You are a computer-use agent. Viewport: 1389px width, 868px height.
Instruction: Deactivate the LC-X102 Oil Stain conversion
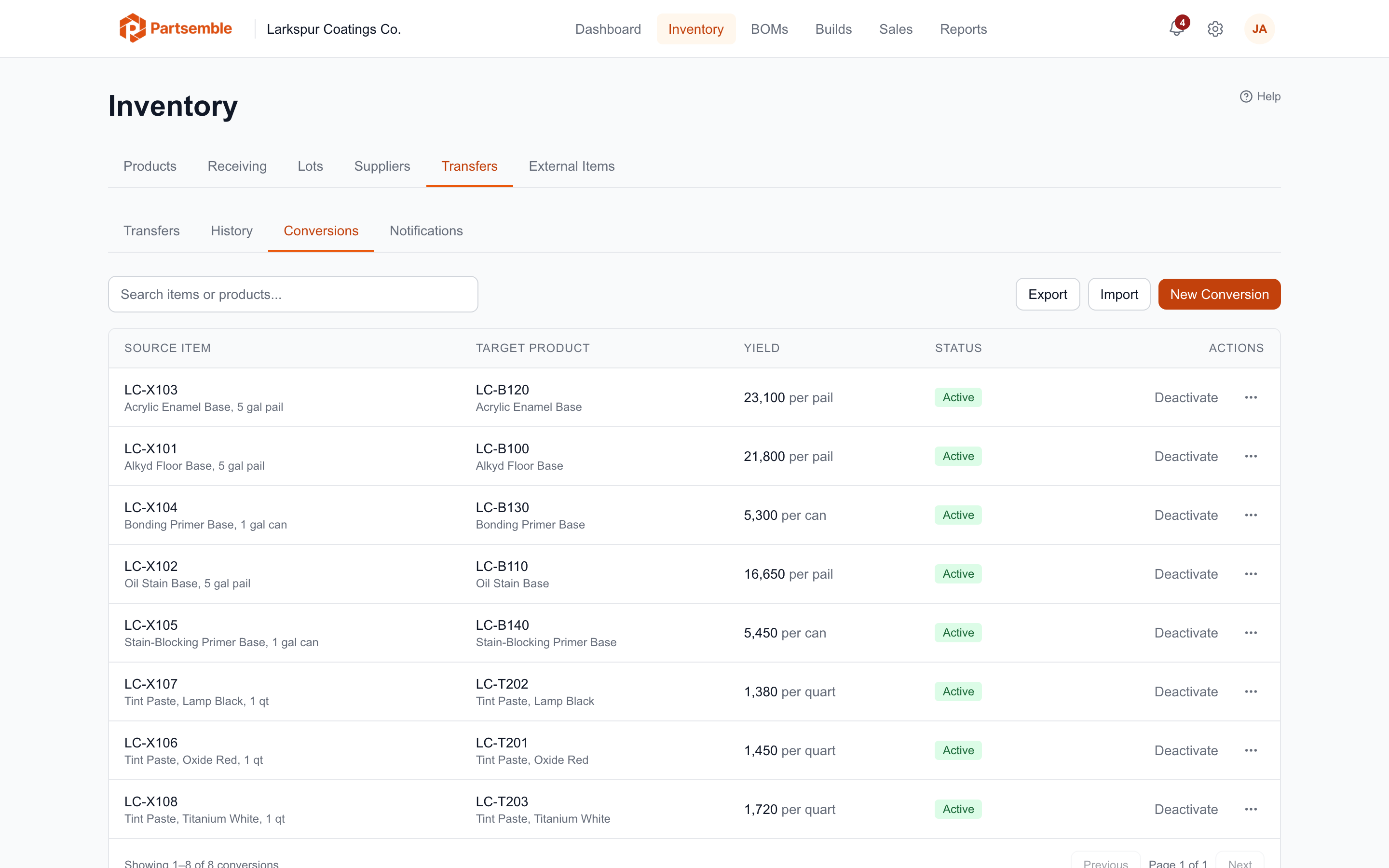1186,574
